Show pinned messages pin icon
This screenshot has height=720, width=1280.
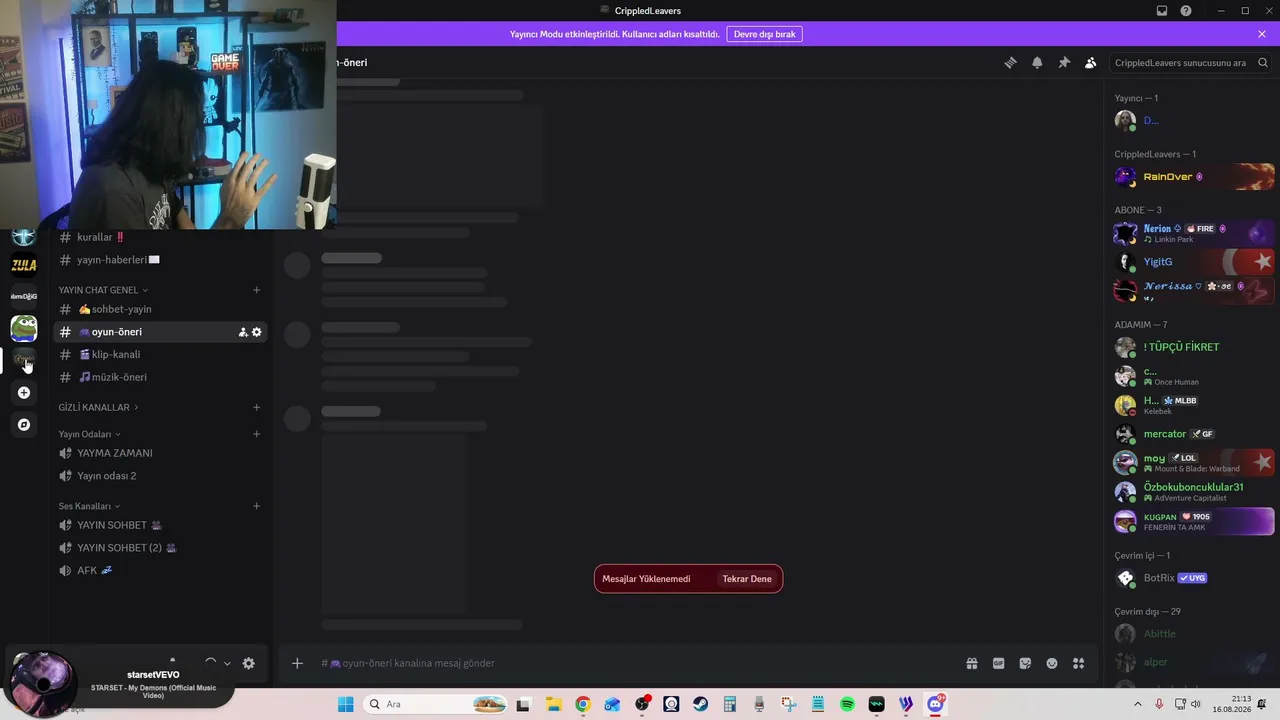pyautogui.click(x=1064, y=62)
